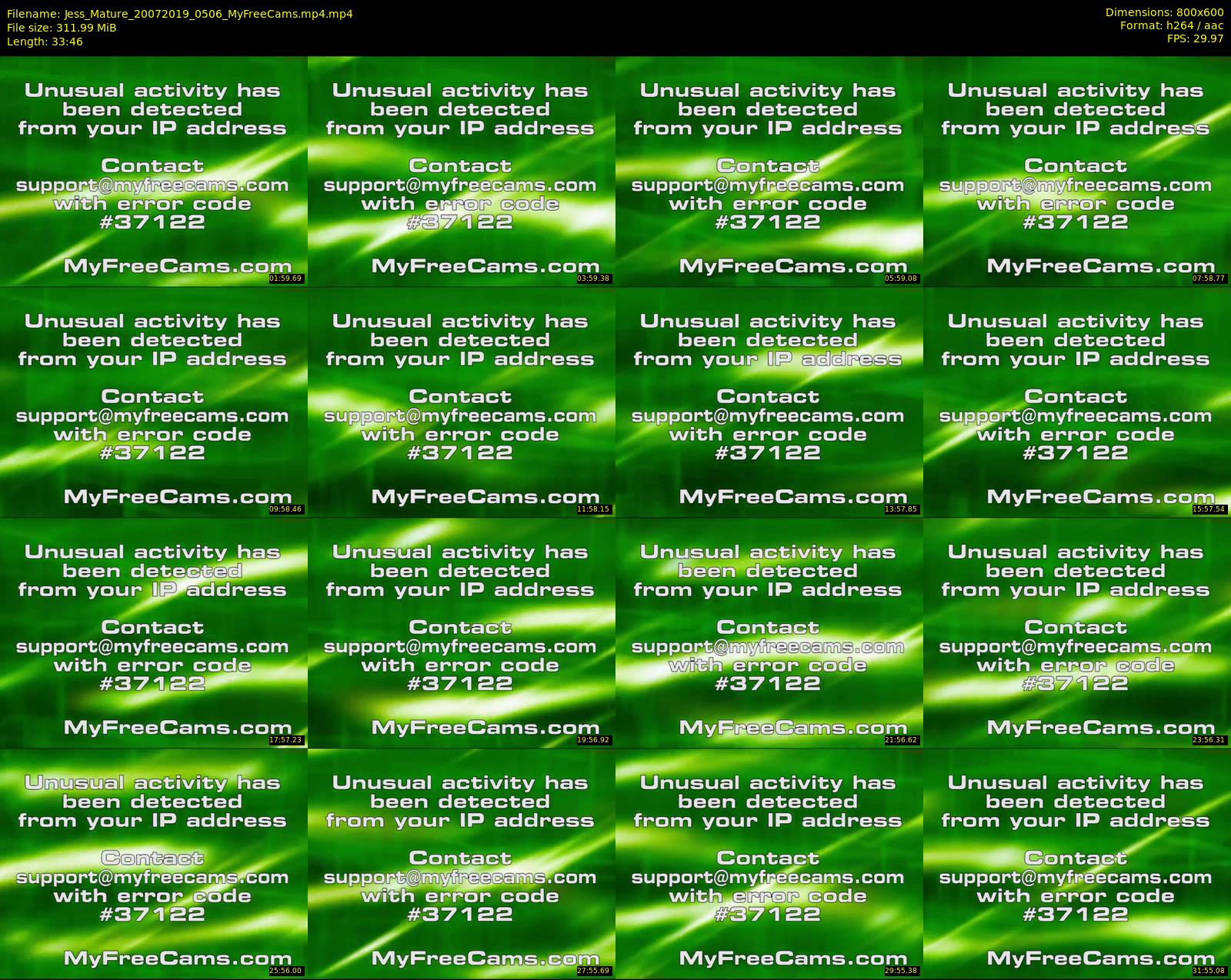Image resolution: width=1231 pixels, height=980 pixels.
Task: Click the text "Dimensions: 800x600"
Action: click(1164, 12)
